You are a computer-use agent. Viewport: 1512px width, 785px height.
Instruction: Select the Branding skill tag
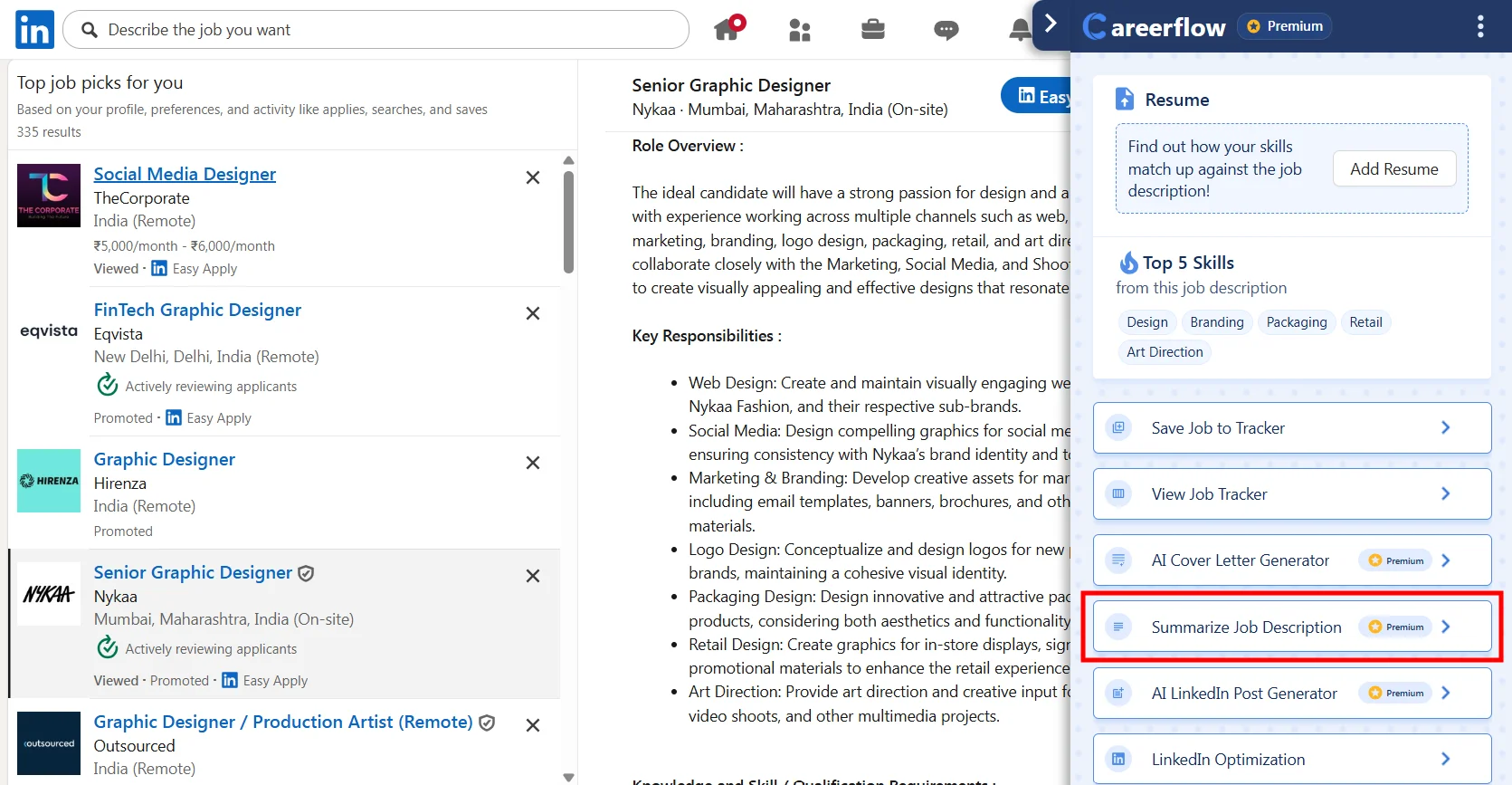1217,322
